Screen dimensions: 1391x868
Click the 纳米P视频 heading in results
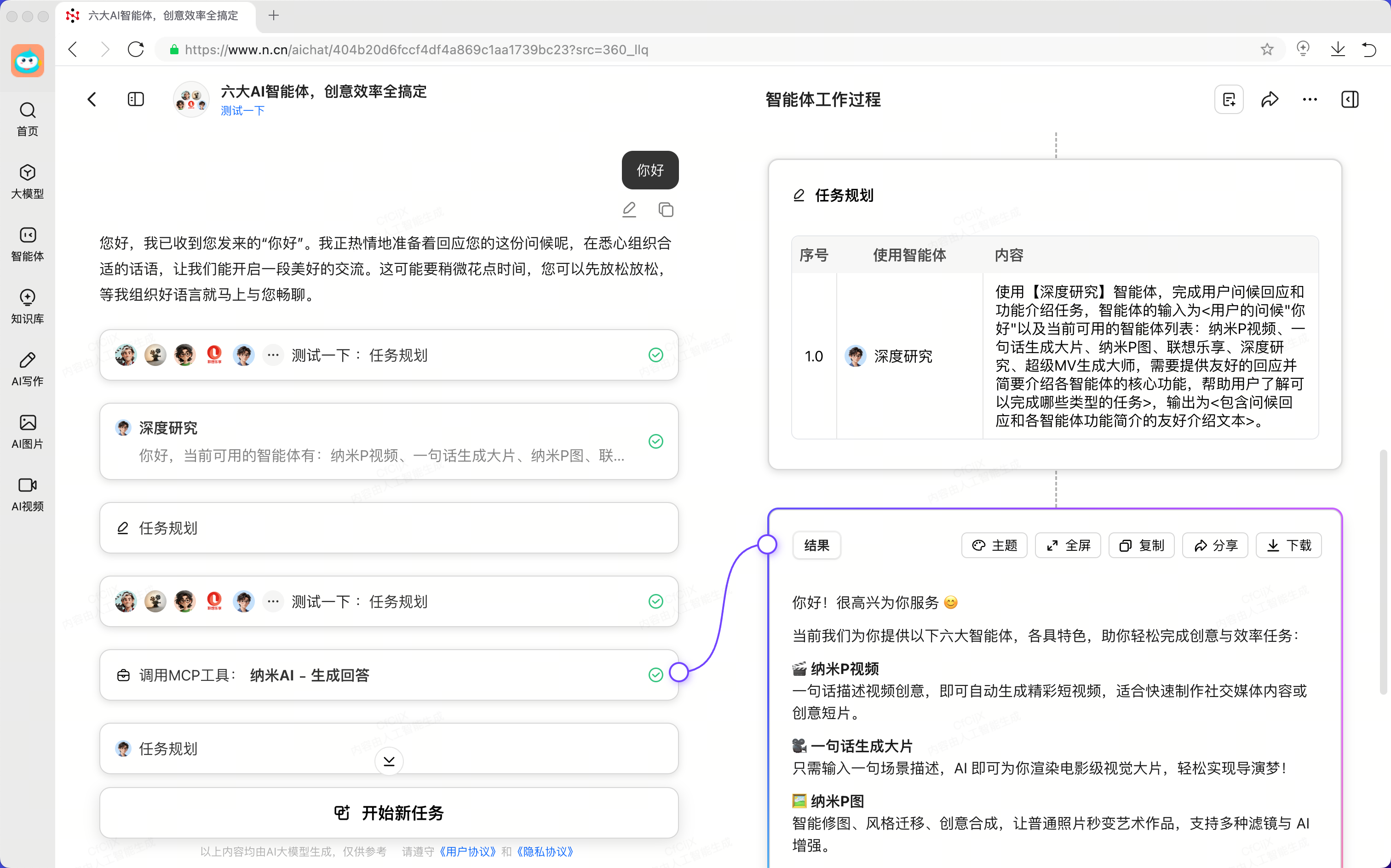[x=844, y=669]
